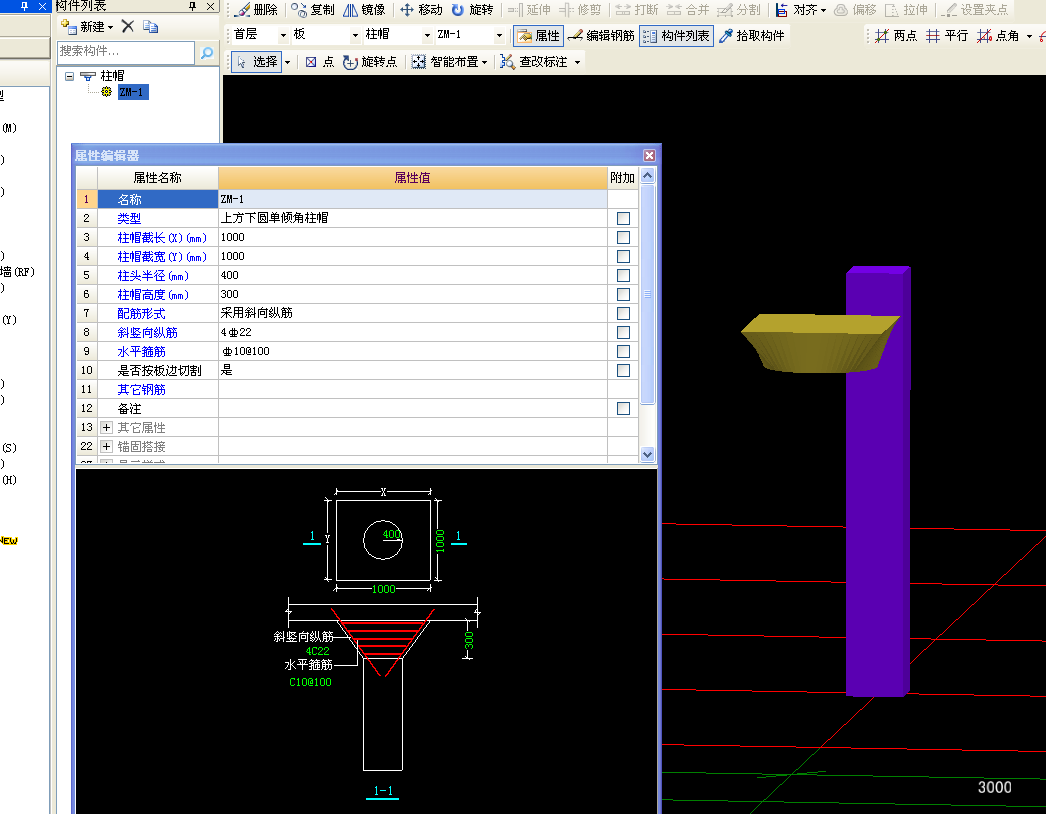This screenshot has width=1046, height=814.
Task: Tick the 柱帽截宽(Y) row checkbox
Action: click(x=623, y=256)
